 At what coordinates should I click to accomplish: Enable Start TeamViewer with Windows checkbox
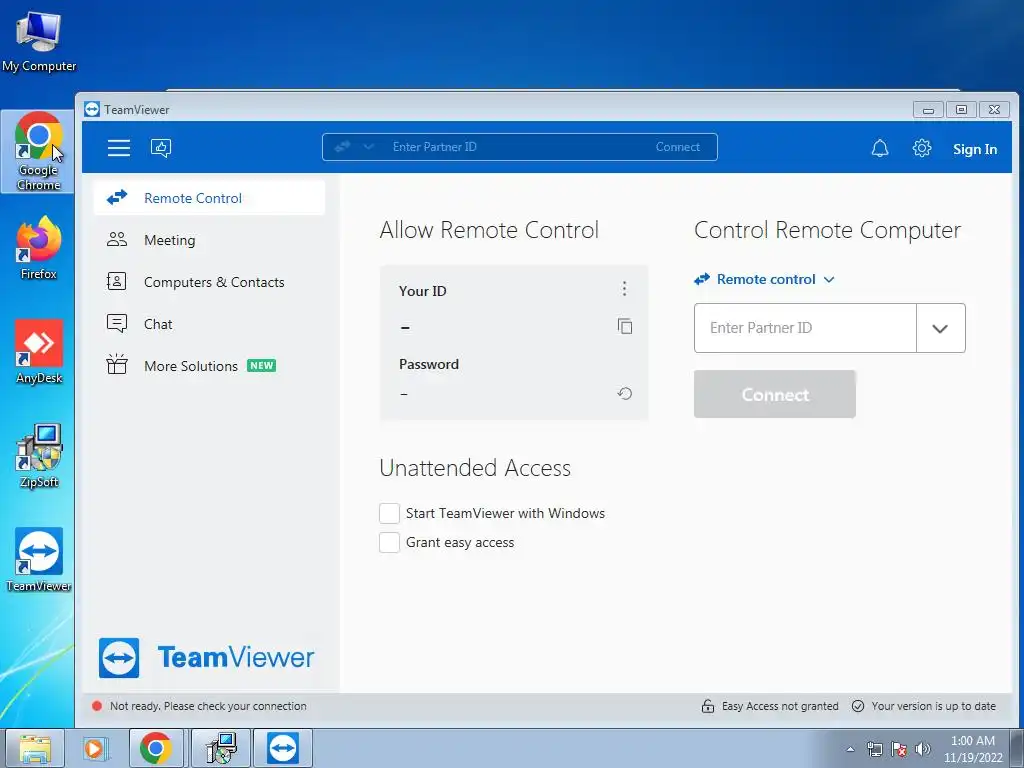pyautogui.click(x=389, y=513)
